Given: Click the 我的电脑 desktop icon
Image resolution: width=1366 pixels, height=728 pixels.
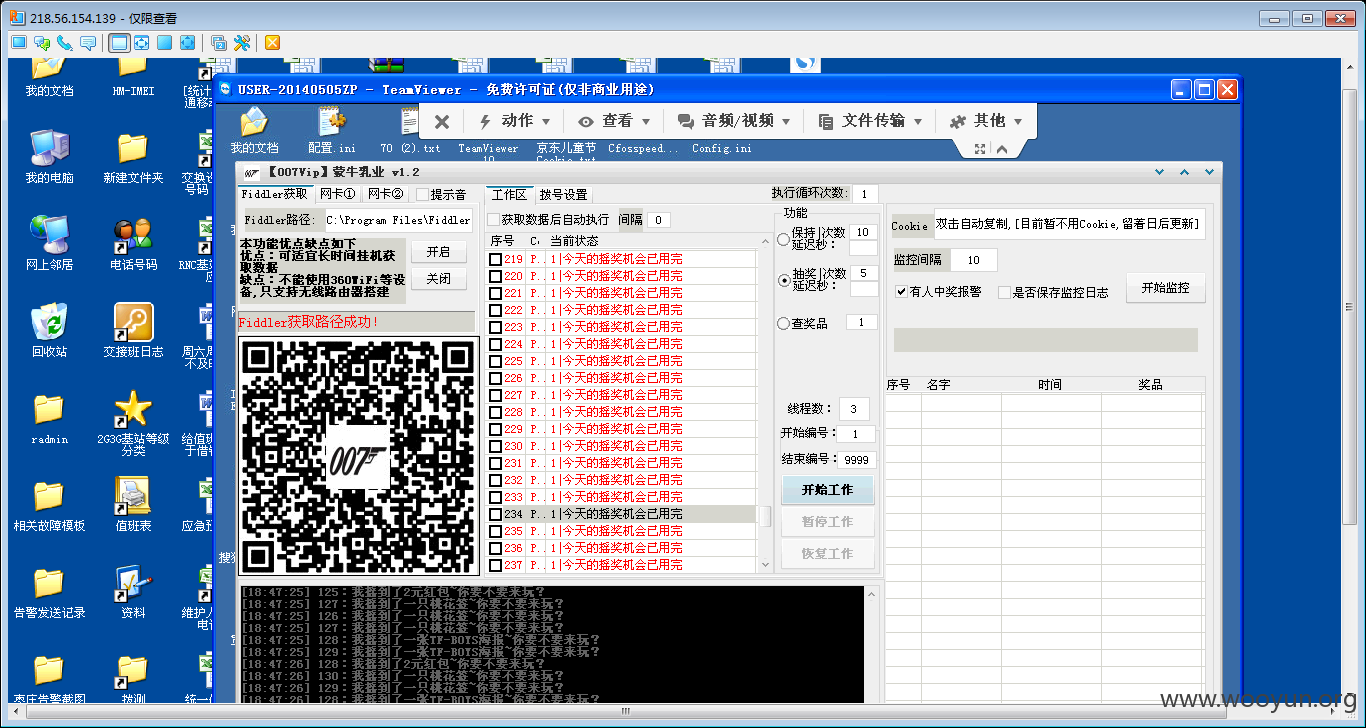Looking at the screenshot, I should 49,157.
